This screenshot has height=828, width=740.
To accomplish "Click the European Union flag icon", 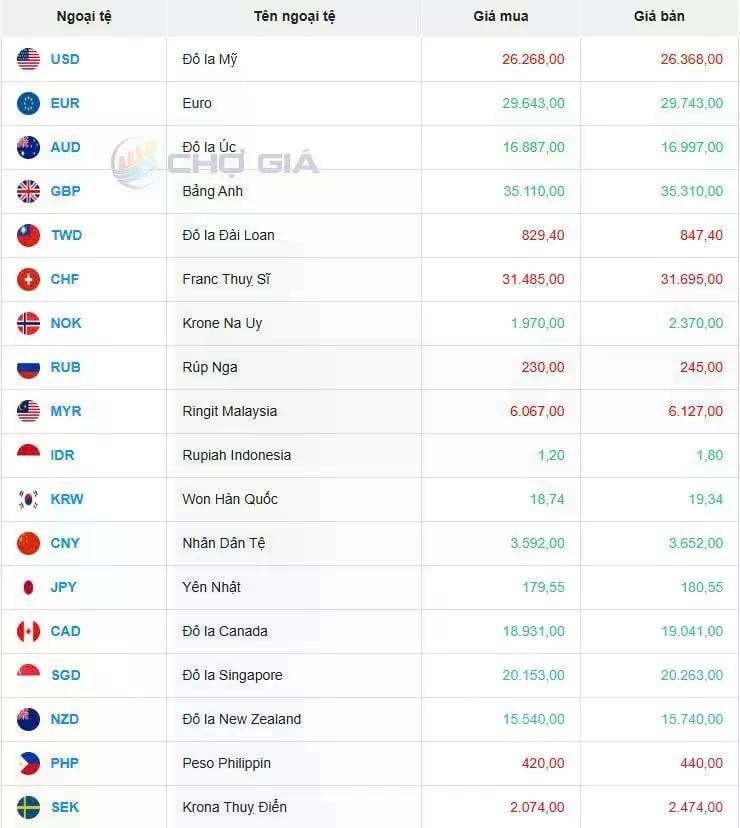I will (29, 103).
